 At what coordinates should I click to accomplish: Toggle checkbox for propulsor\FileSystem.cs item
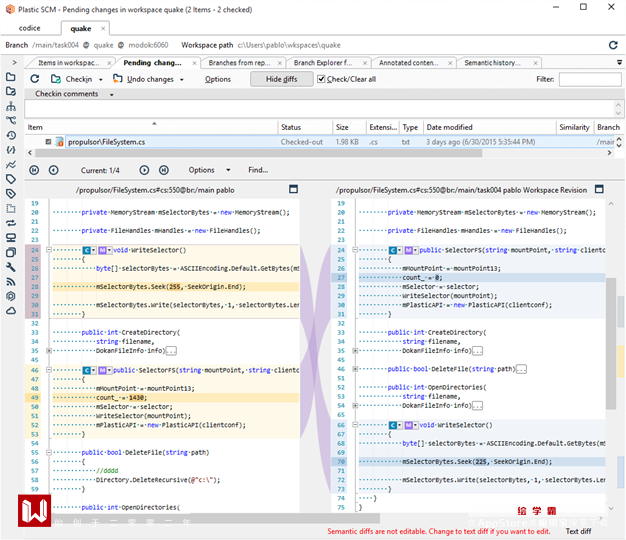48,142
